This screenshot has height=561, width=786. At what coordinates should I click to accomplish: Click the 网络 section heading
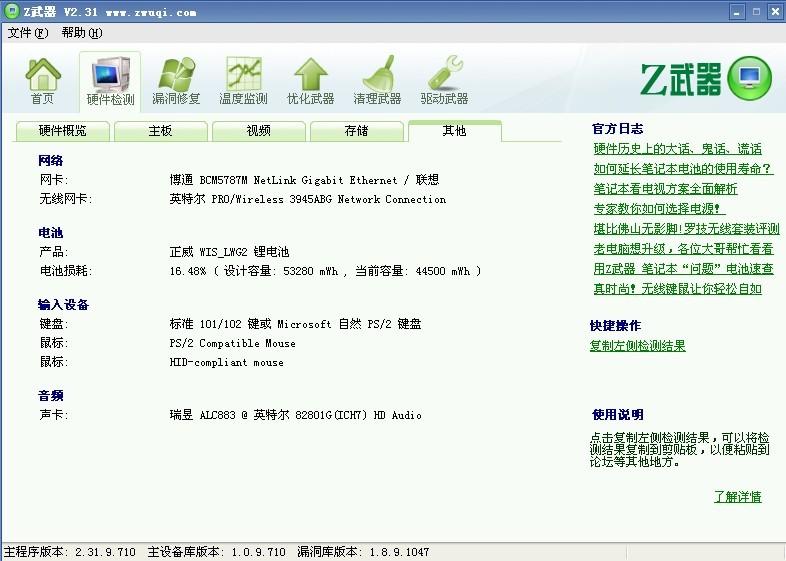tap(51, 160)
